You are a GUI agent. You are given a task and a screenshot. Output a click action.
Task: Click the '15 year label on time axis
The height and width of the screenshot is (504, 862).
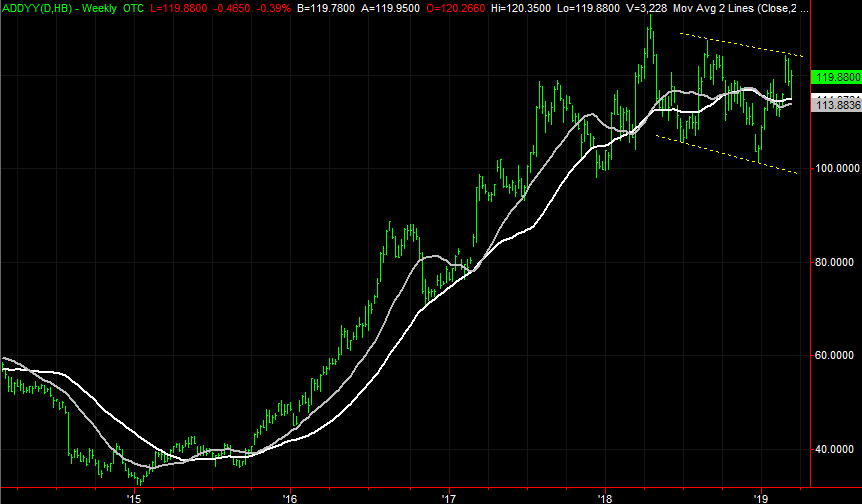[x=134, y=498]
